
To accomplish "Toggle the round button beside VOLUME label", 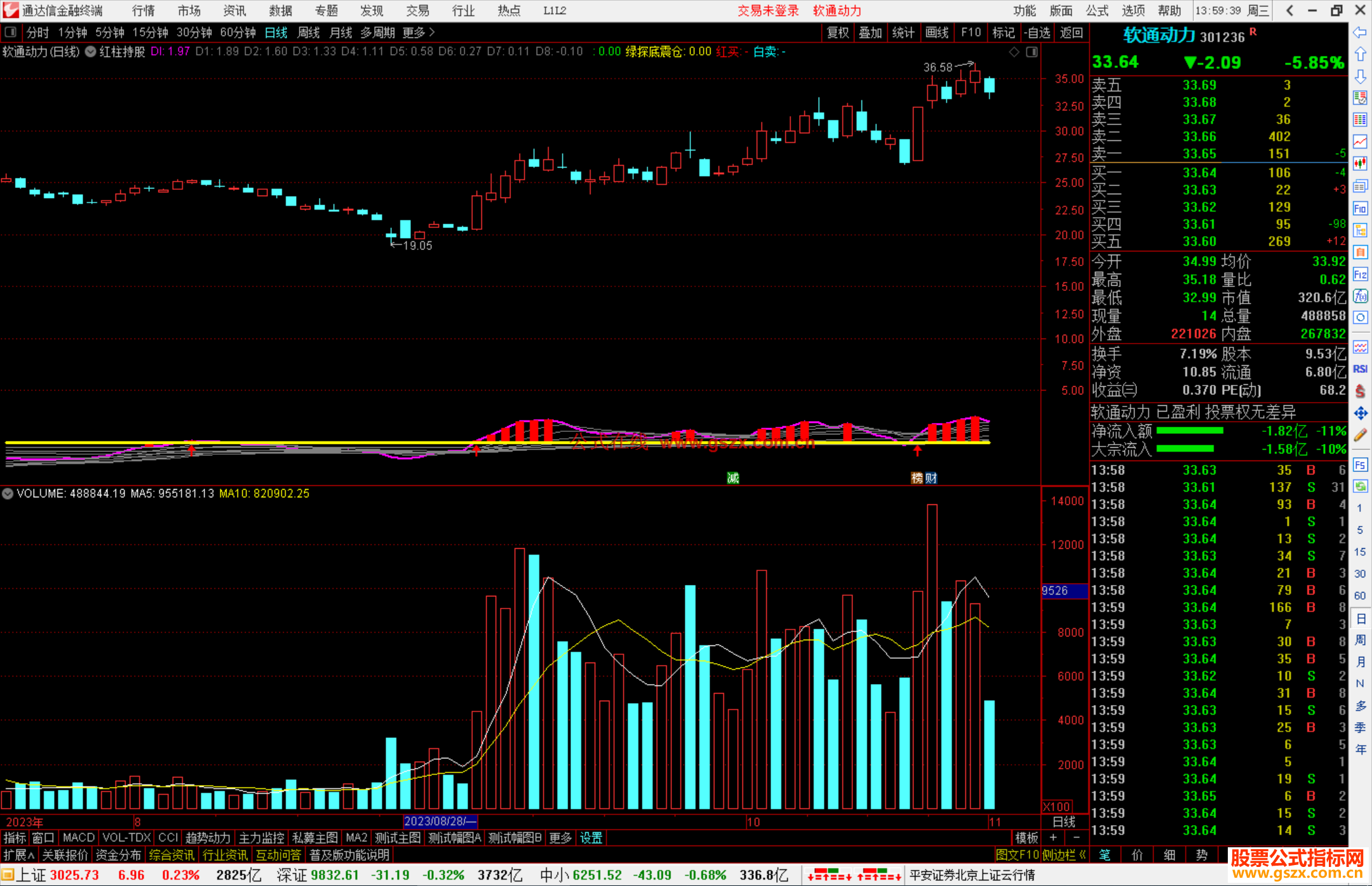I will [x=8, y=493].
